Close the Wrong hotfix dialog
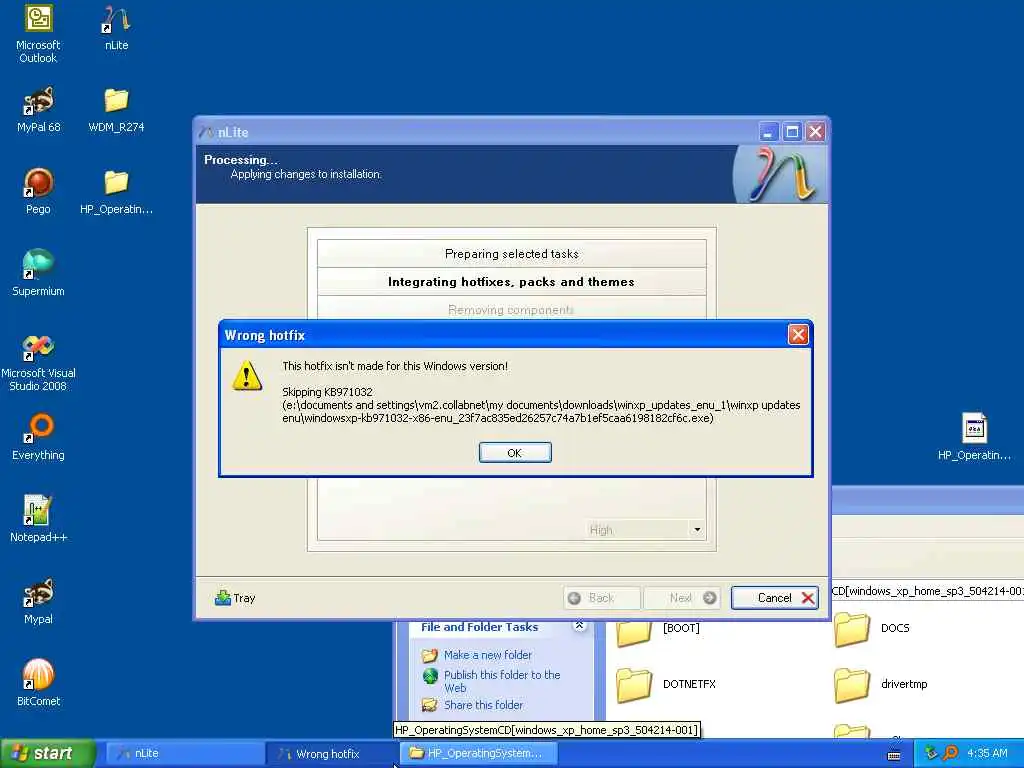Image resolution: width=1024 pixels, height=768 pixels. [798, 335]
